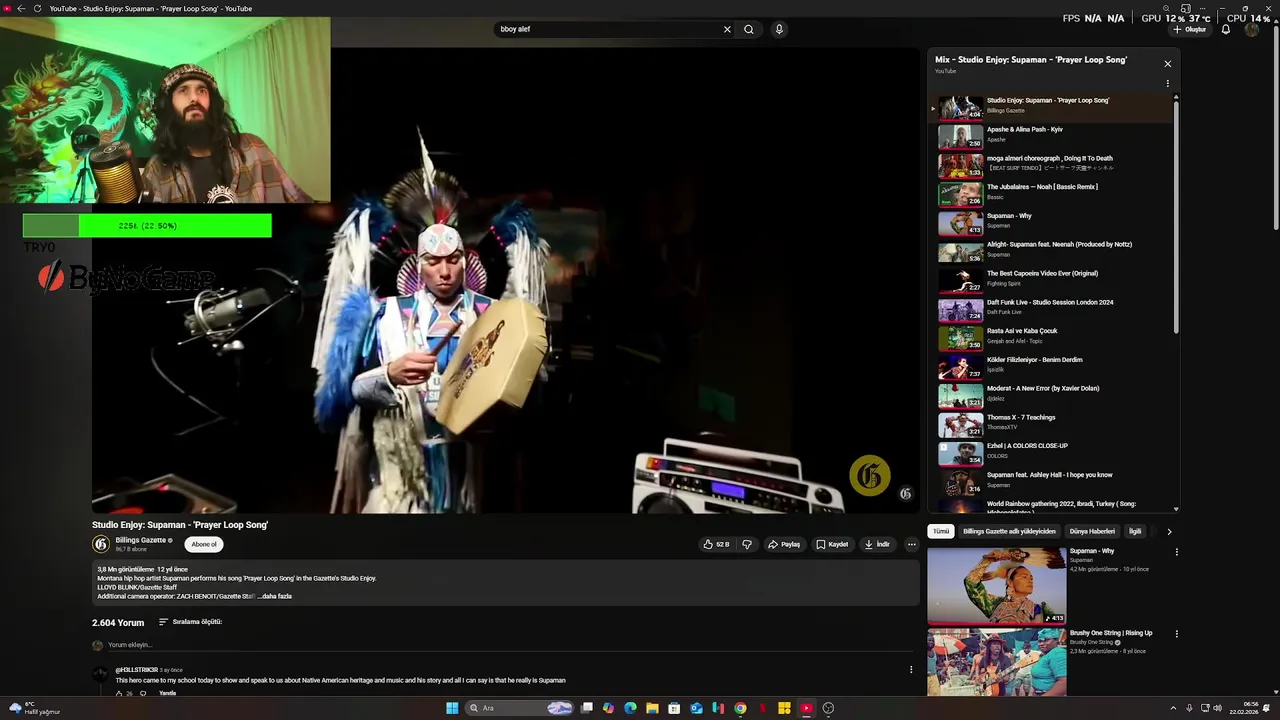Image resolution: width=1280 pixels, height=720 pixels.
Task: Click the Oluştur create button
Action: tap(1190, 30)
